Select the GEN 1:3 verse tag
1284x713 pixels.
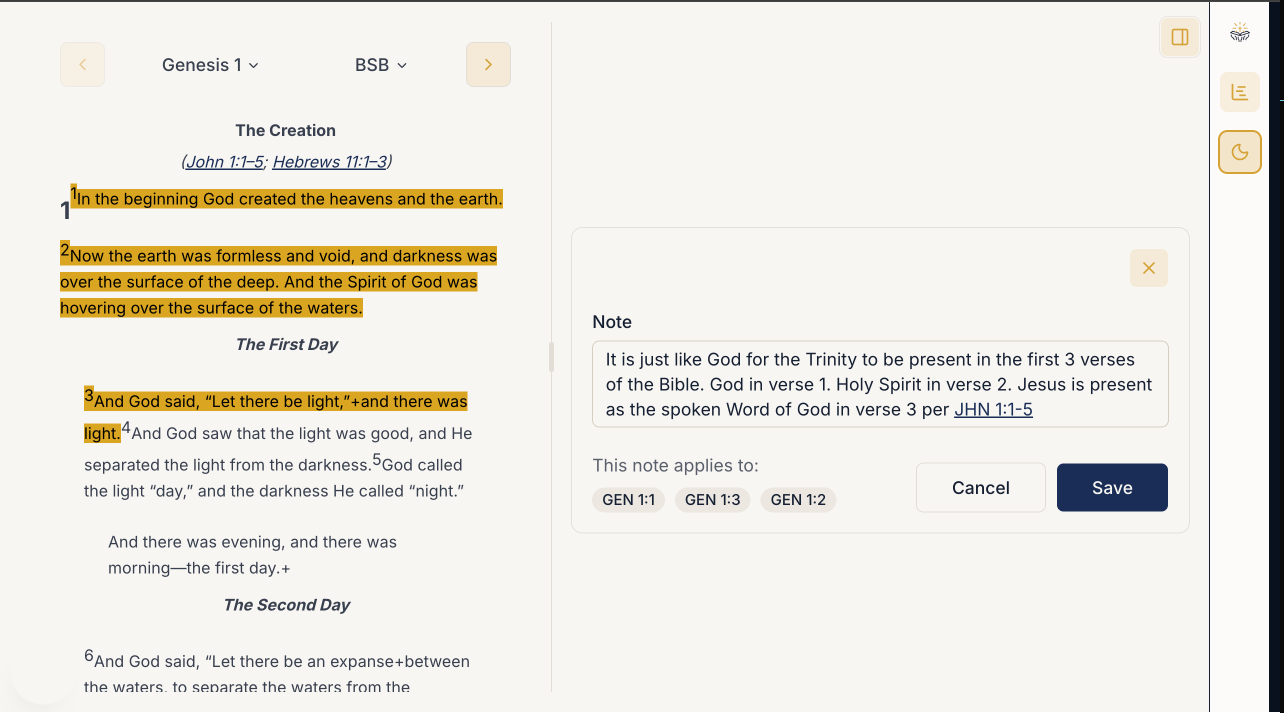[713, 499]
